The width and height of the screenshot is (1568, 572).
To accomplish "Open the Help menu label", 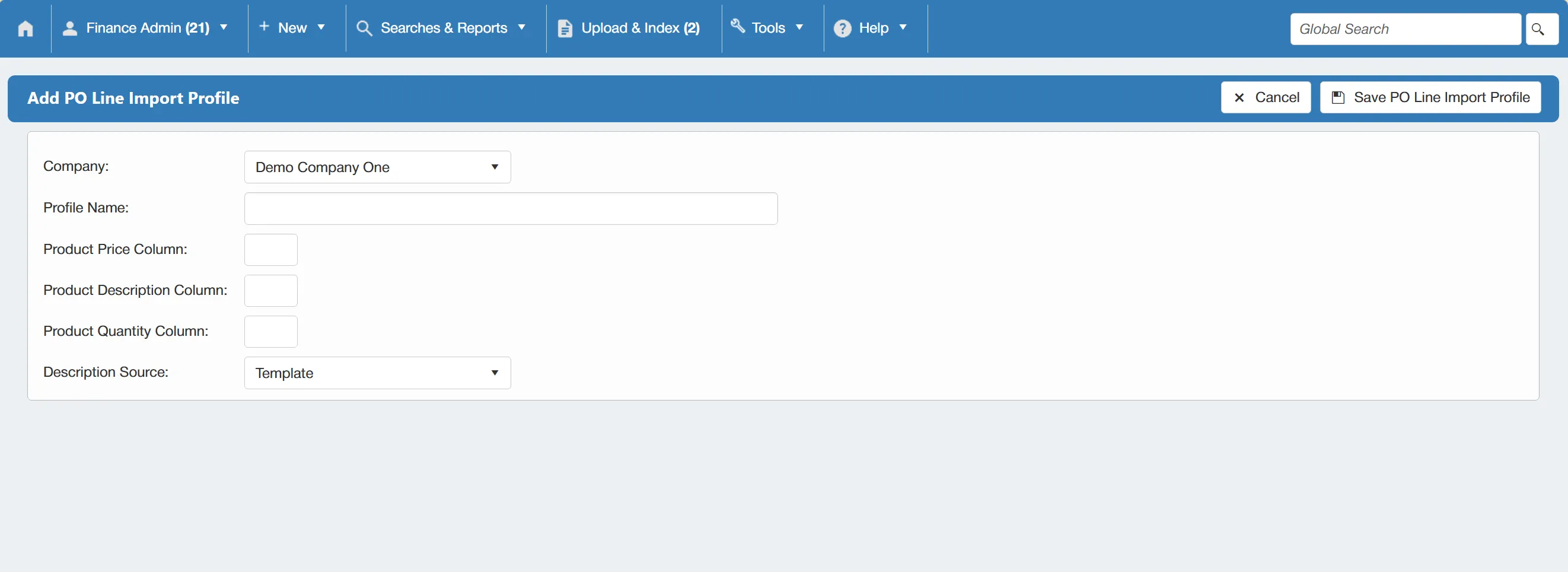I will click(874, 28).
